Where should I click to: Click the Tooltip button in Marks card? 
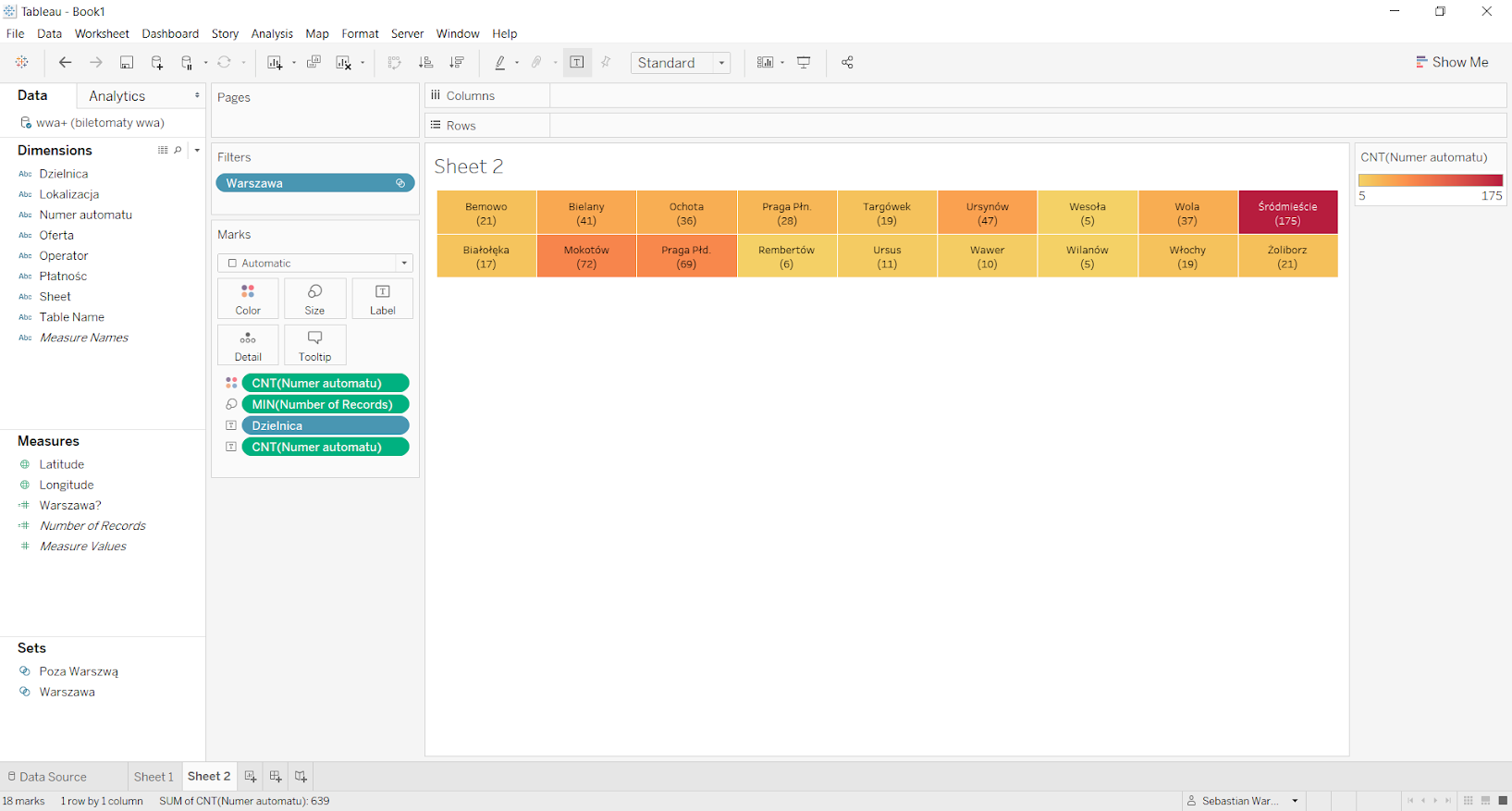[314, 345]
